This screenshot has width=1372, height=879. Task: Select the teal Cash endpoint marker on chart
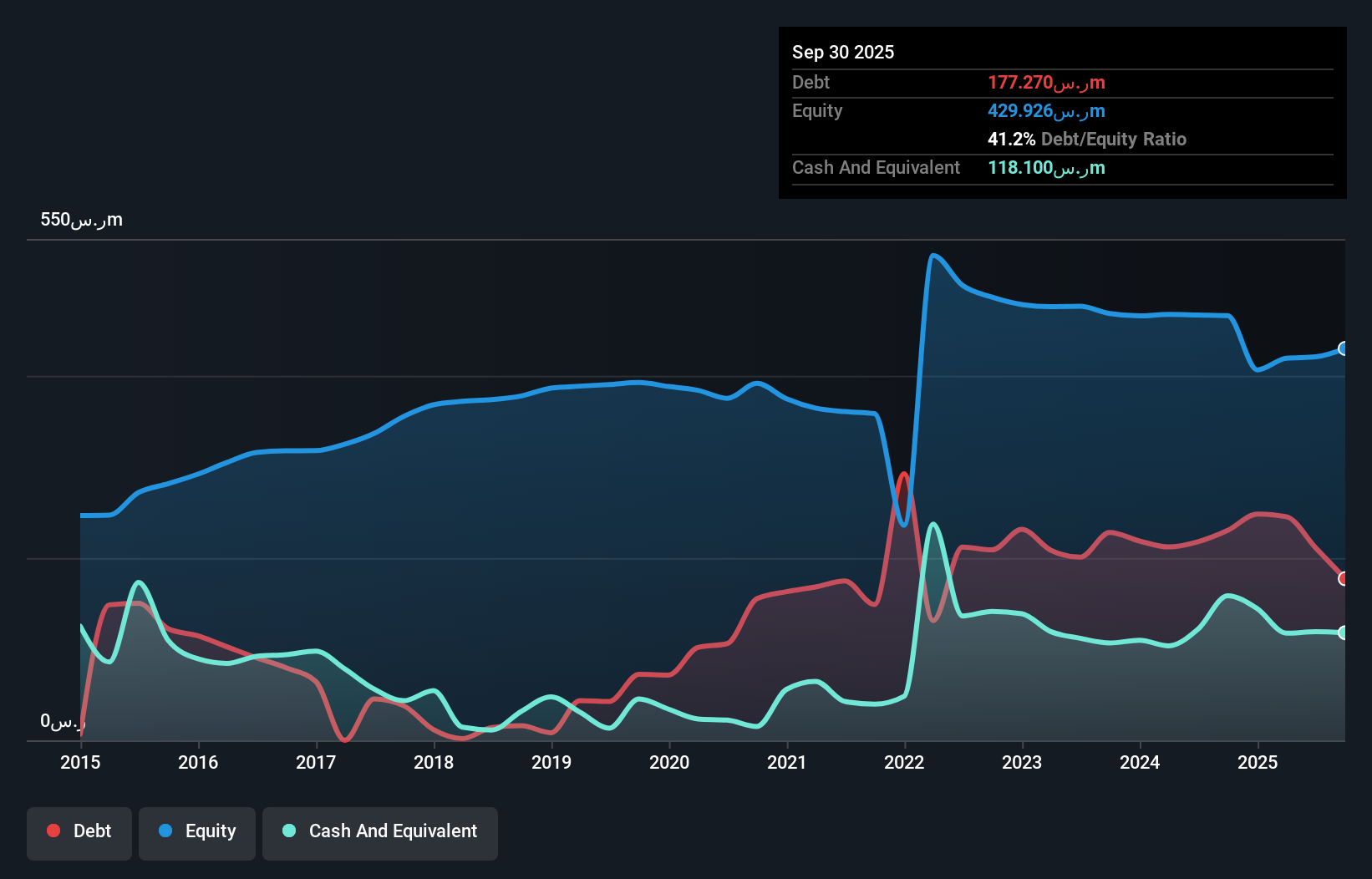(1344, 633)
